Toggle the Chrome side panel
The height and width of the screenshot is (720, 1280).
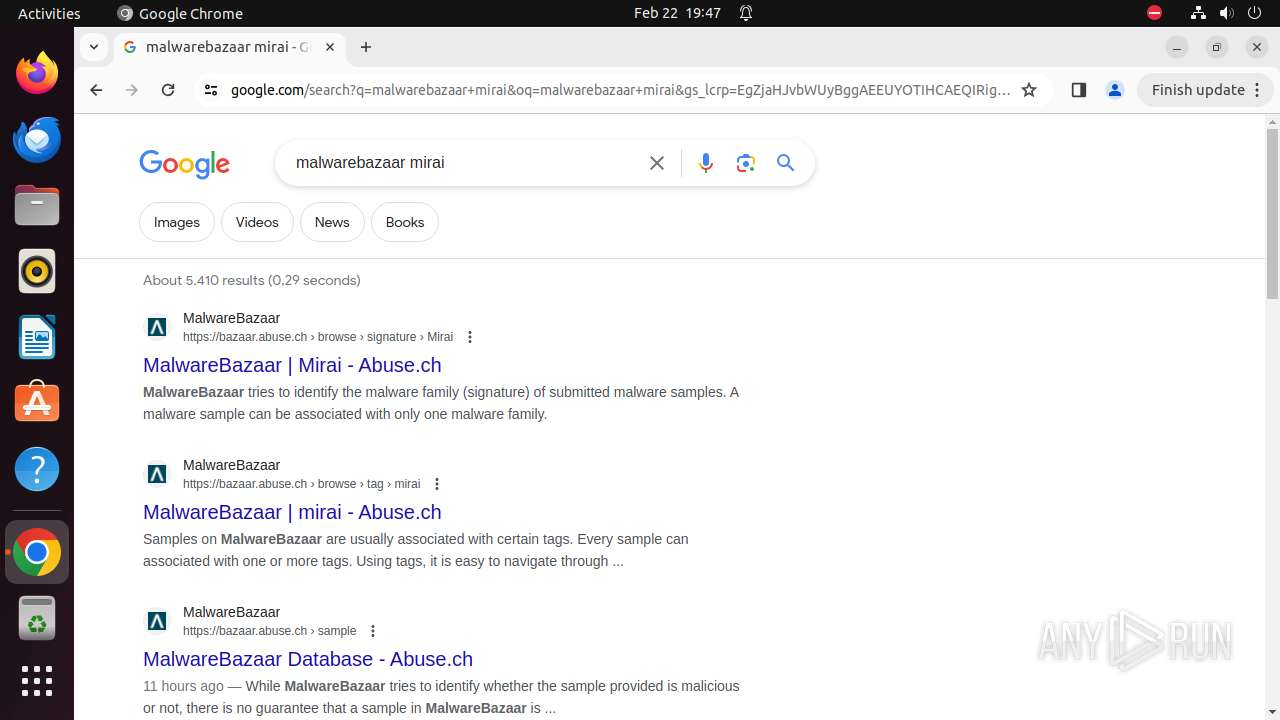[1078, 90]
